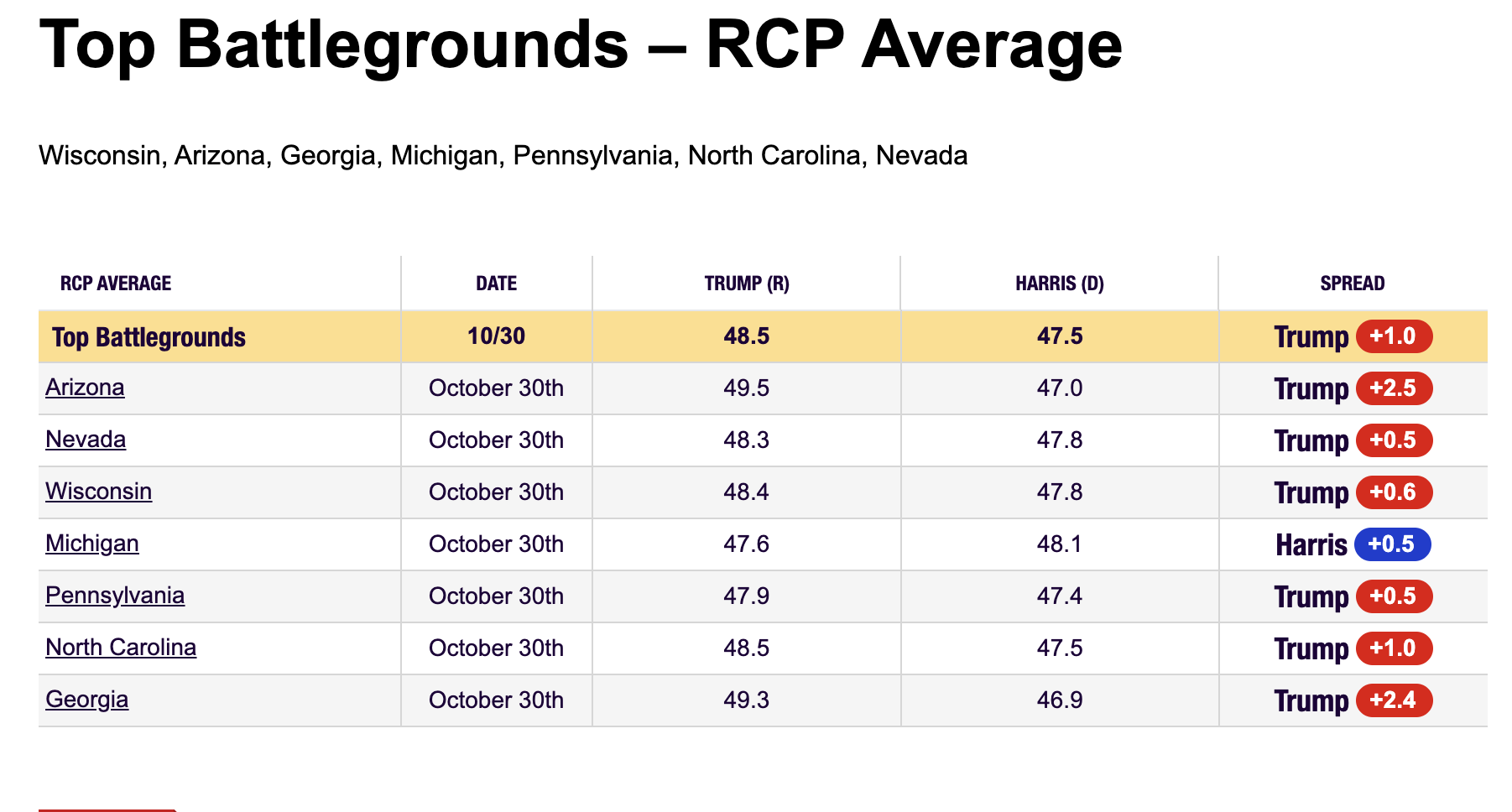Image resolution: width=1512 pixels, height=812 pixels.
Task: Click the blue Harris +0.5 badge
Action: tap(1392, 544)
